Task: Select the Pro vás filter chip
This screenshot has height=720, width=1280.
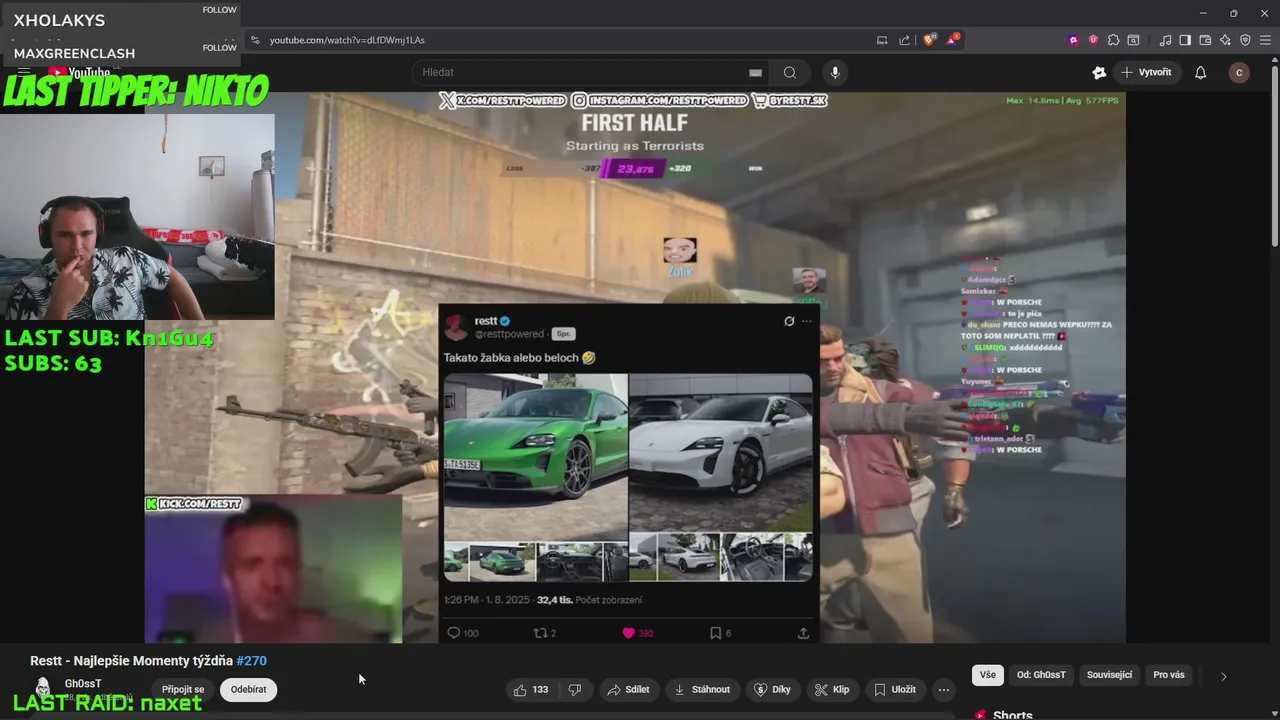Action: pos(1169,675)
